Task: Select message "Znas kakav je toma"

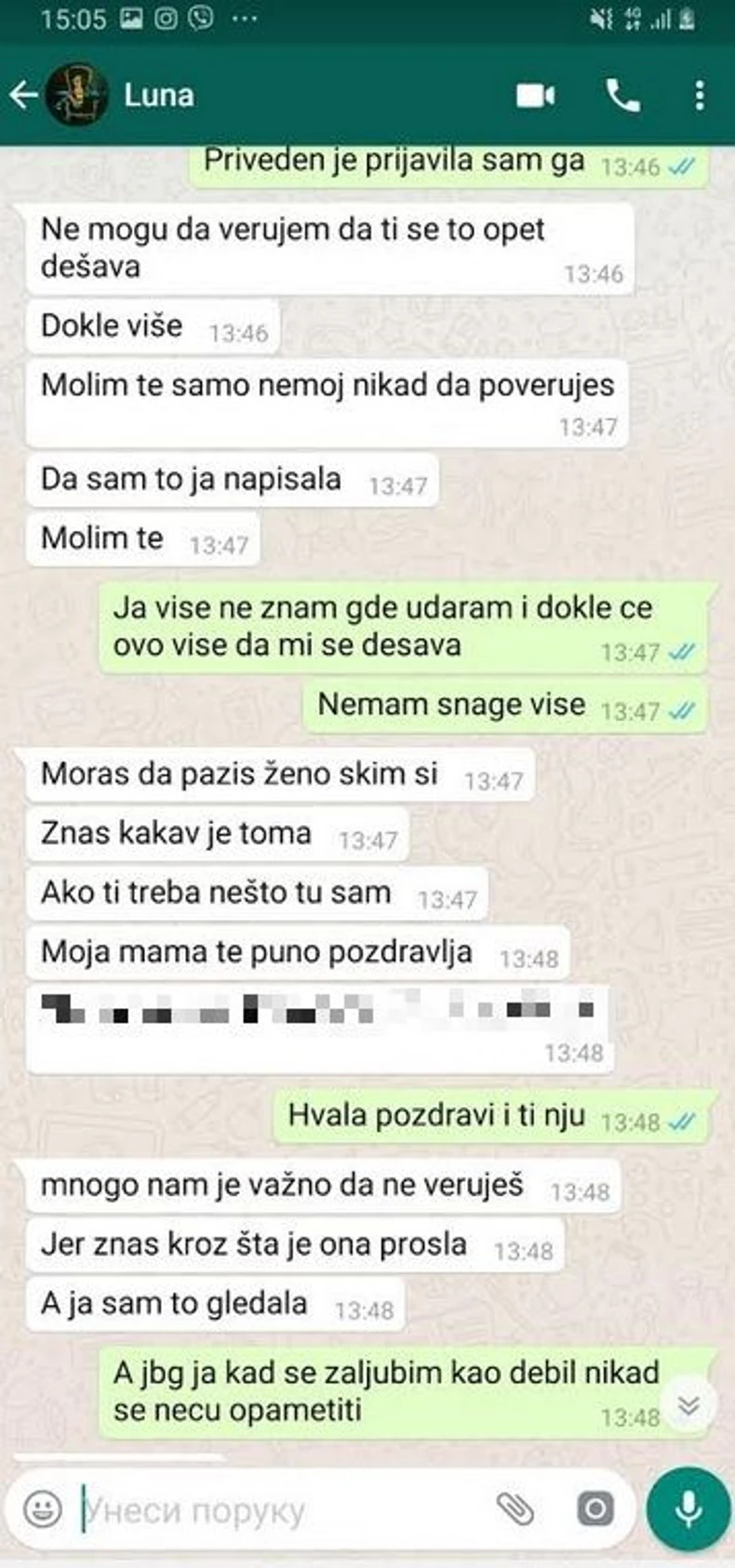Action: click(x=218, y=834)
